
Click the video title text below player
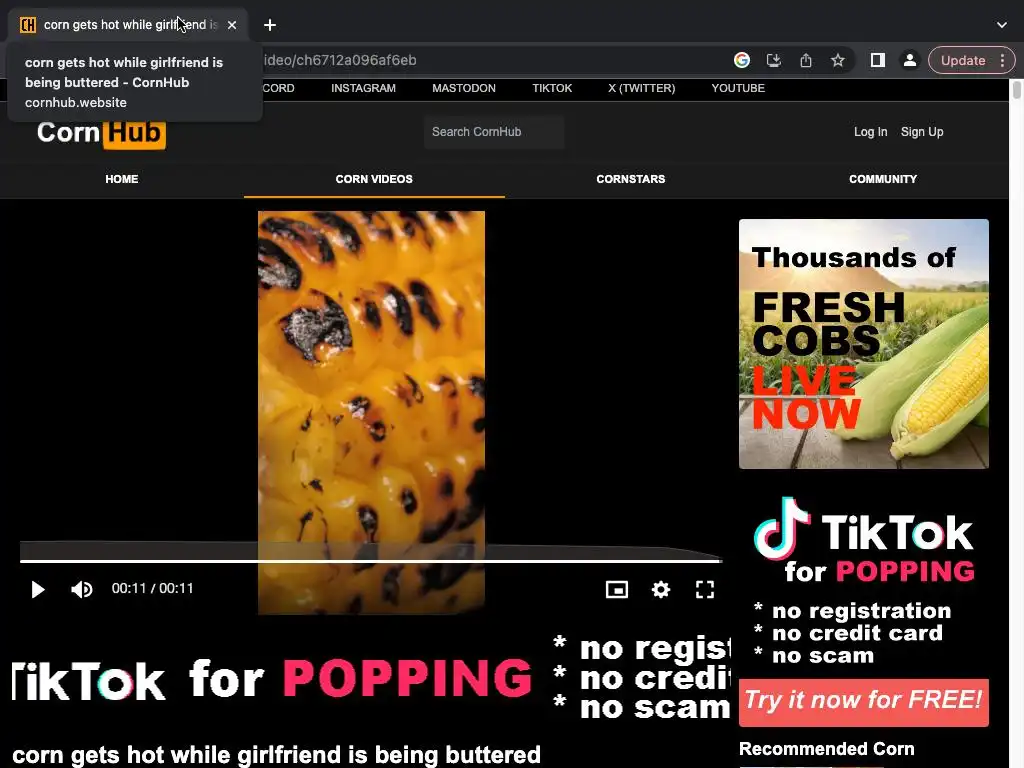tap(276, 754)
